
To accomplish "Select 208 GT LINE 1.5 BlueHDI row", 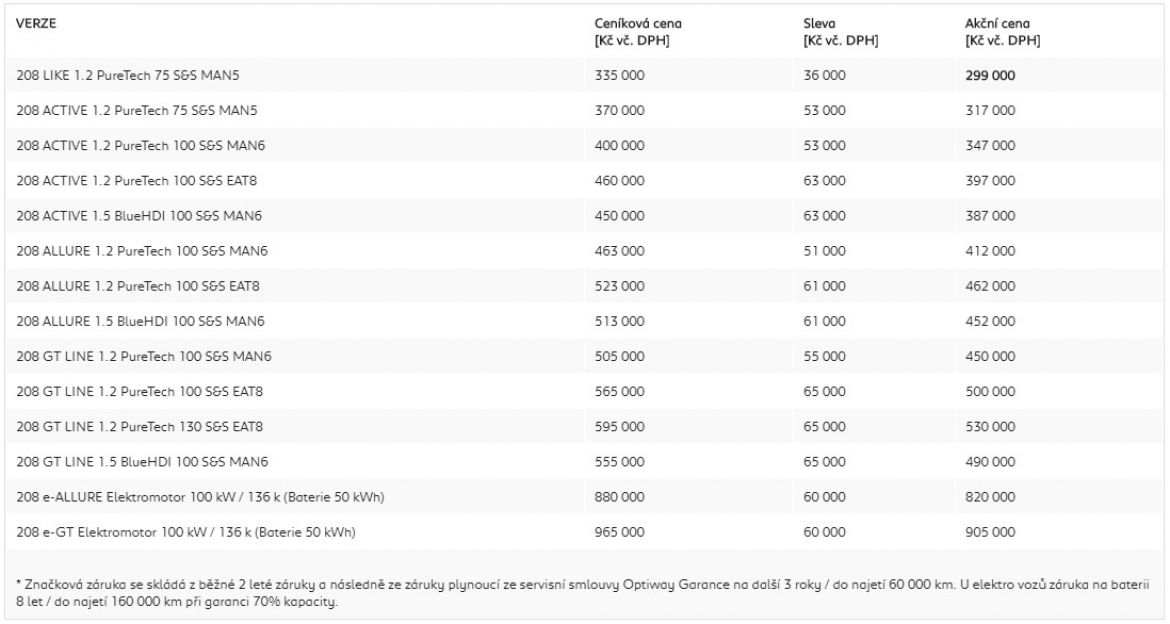I will click(x=584, y=461).
